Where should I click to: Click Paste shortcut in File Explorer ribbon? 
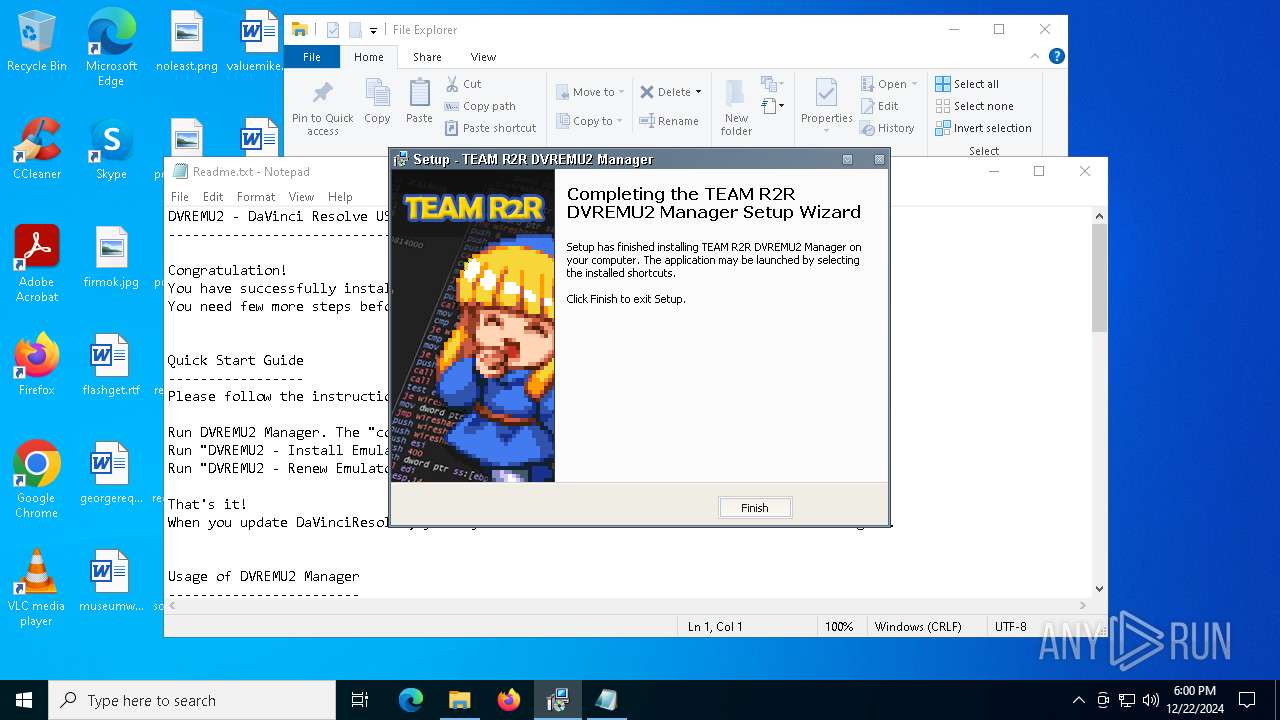(491, 128)
